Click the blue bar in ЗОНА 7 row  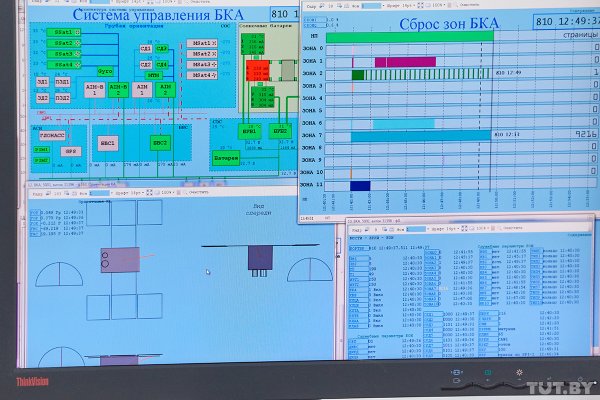420,135
